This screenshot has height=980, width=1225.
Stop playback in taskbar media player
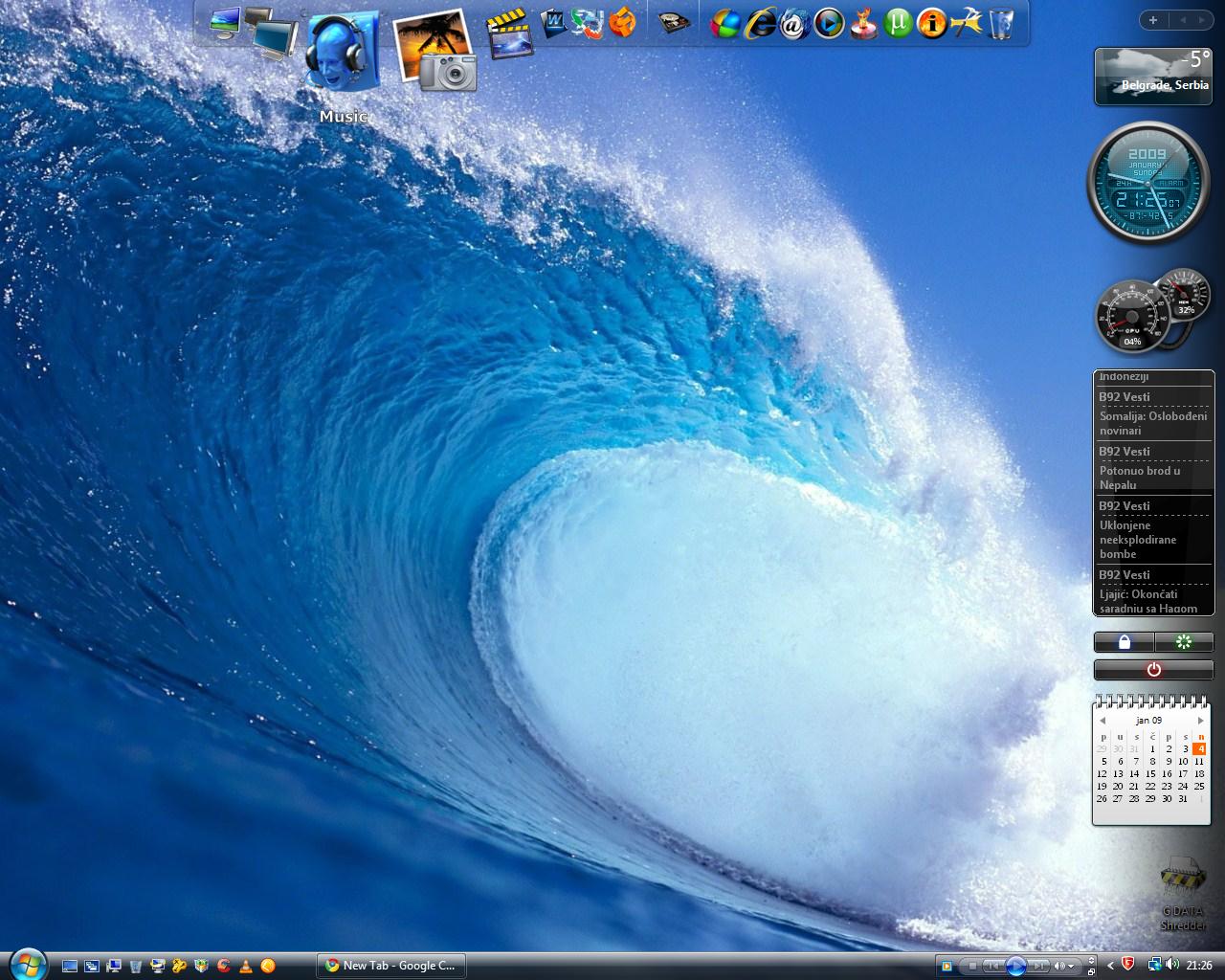click(971, 966)
